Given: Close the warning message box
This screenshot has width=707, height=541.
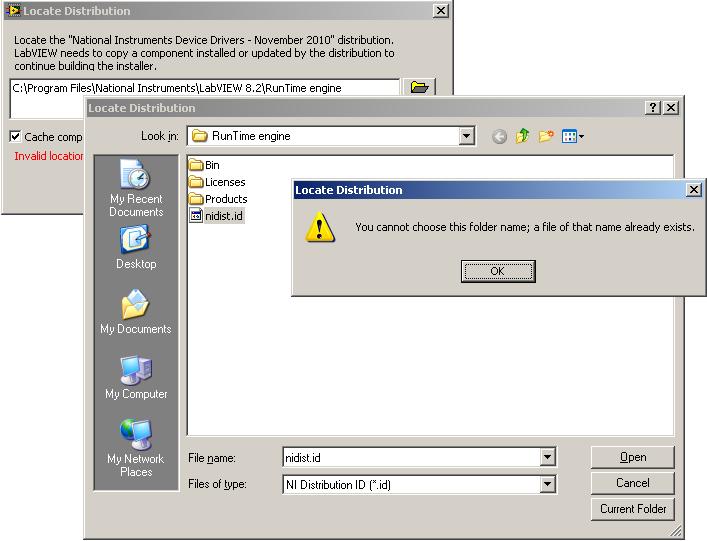Looking at the screenshot, I should (x=694, y=190).
